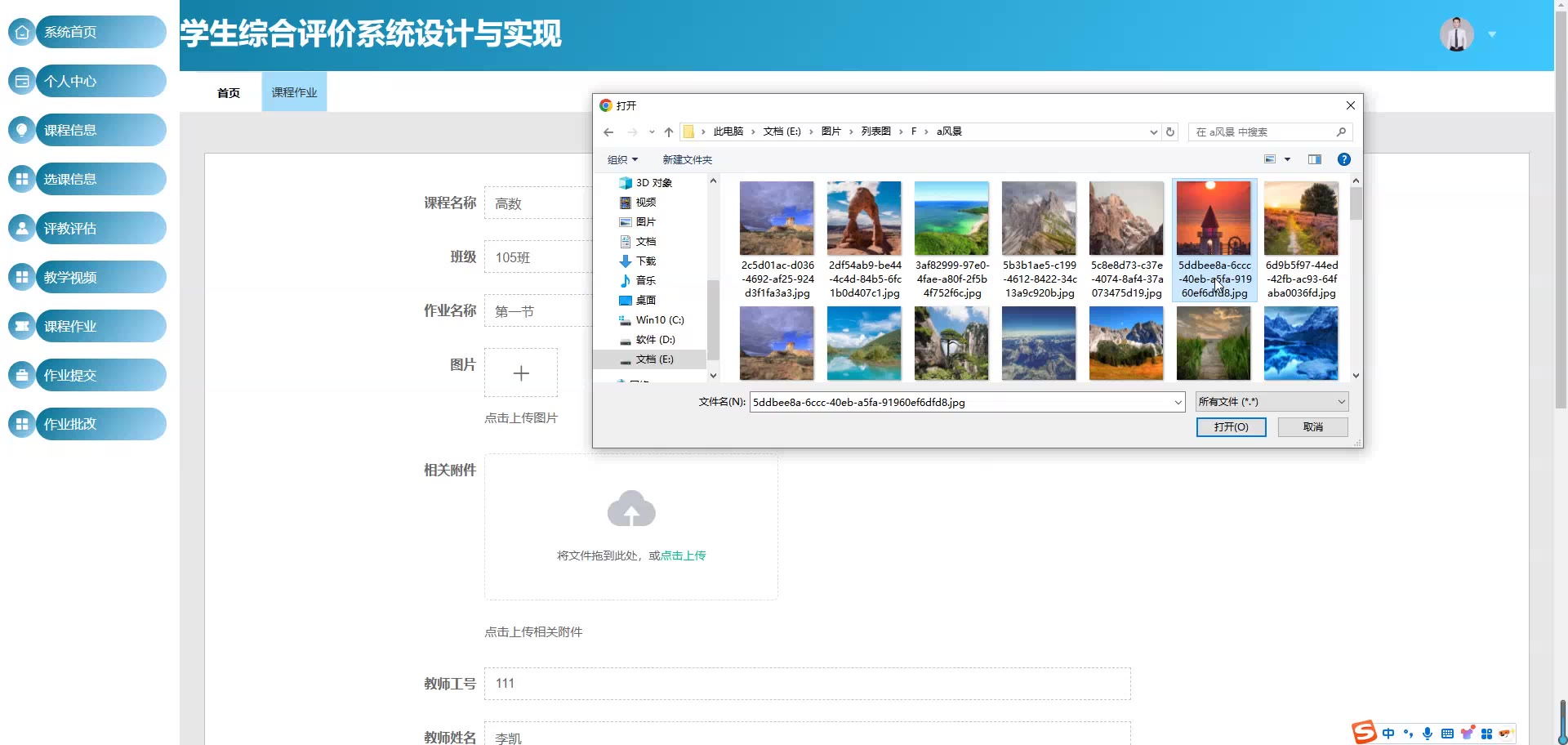The image size is (1568, 745).
Task: Click the up-one-level arrow icon
Action: click(669, 132)
